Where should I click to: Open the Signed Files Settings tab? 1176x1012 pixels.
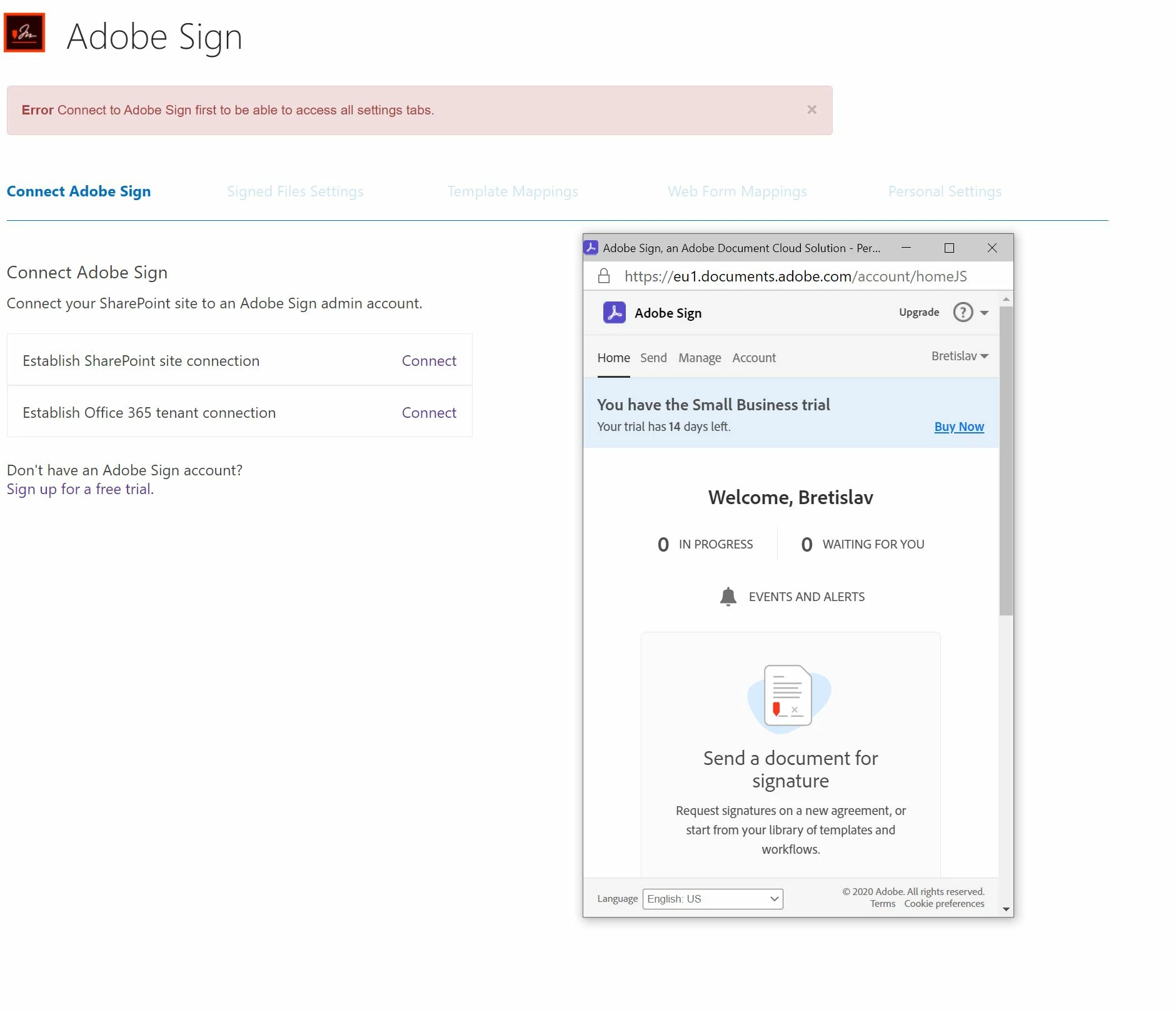pos(295,191)
